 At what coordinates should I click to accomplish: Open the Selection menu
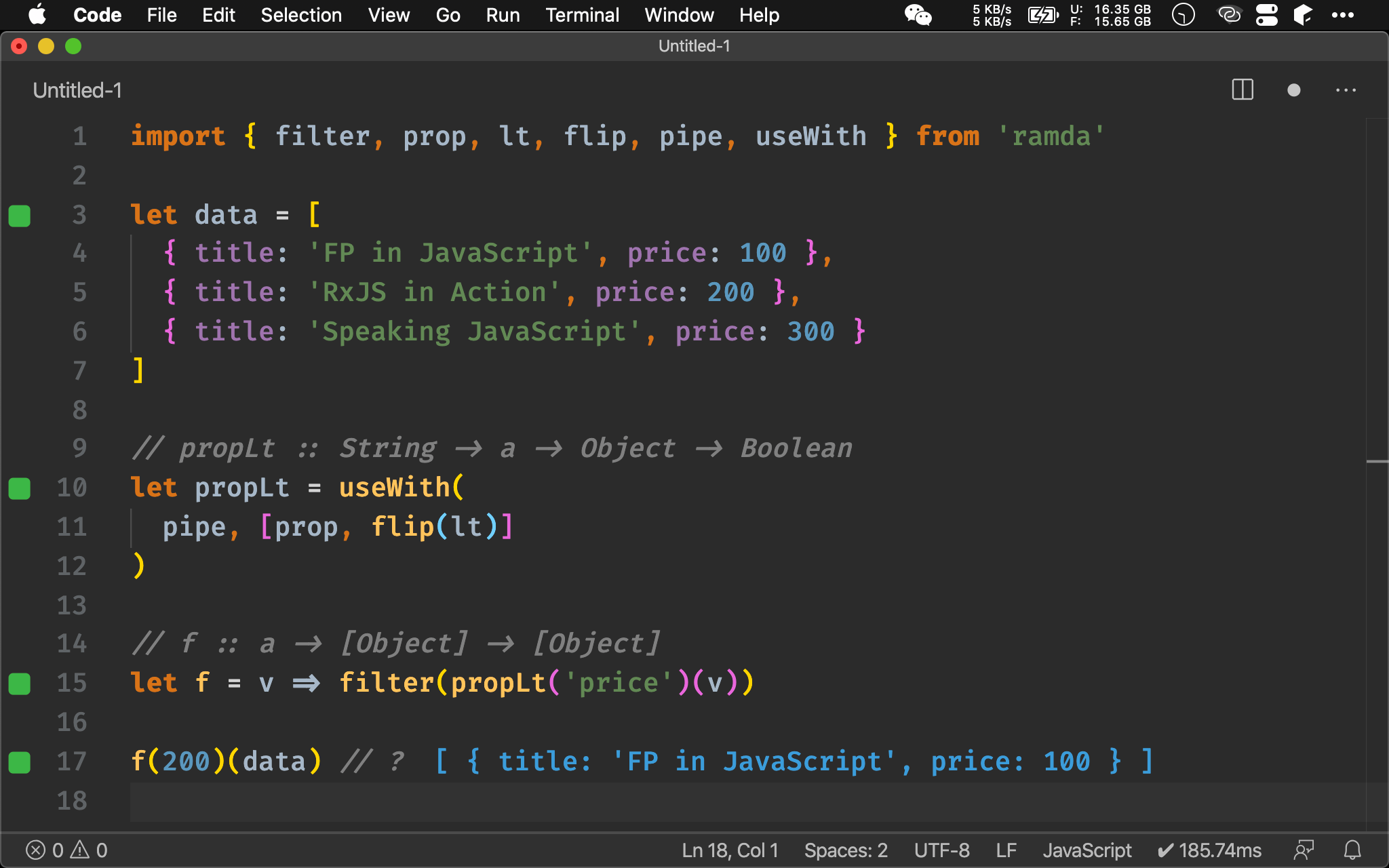(301, 15)
